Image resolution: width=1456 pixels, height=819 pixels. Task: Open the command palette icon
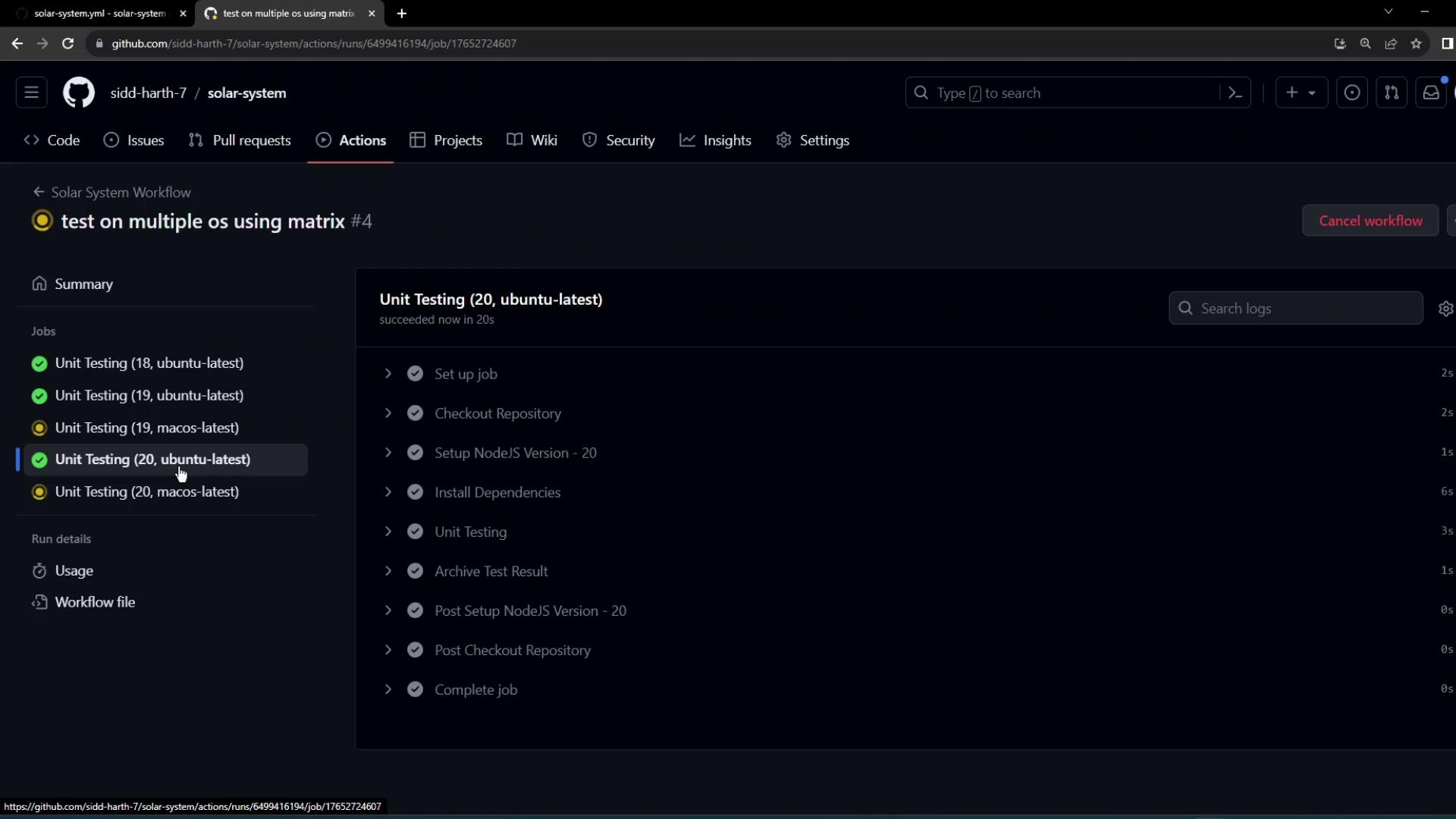click(x=1235, y=93)
